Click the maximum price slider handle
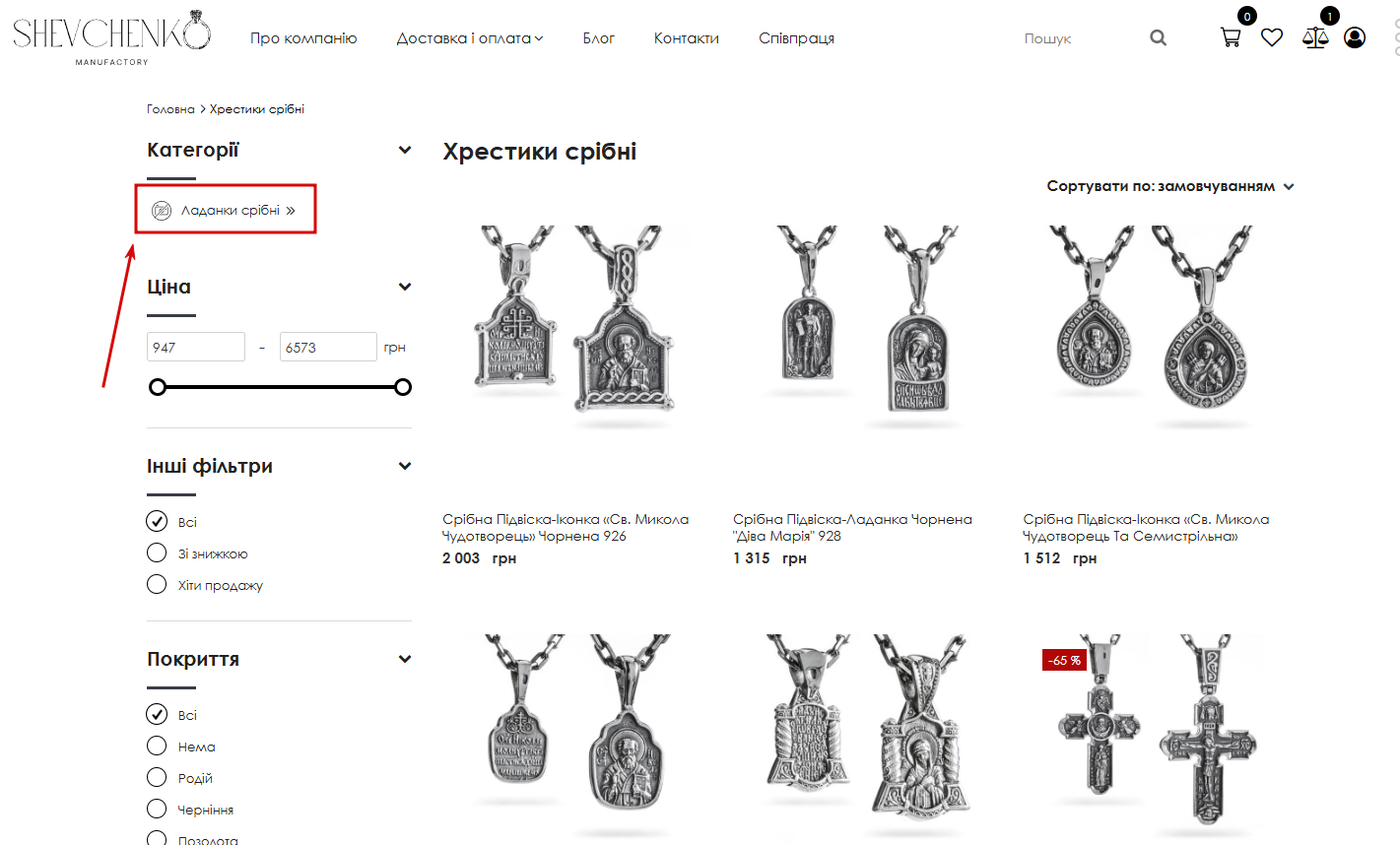Screen dimensions: 1400x845 tap(402, 387)
